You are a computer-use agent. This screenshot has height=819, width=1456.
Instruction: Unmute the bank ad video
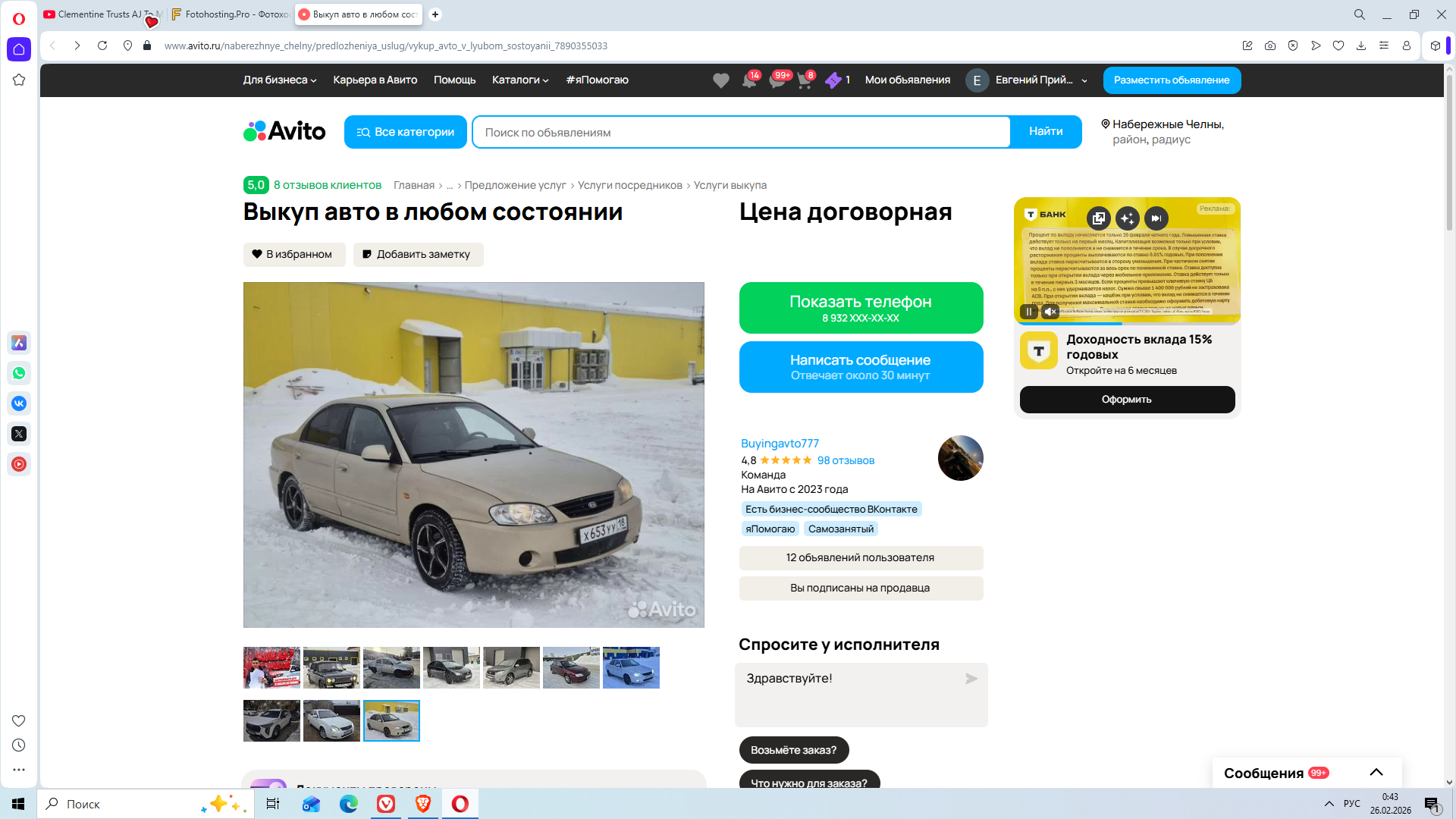click(x=1050, y=312)
